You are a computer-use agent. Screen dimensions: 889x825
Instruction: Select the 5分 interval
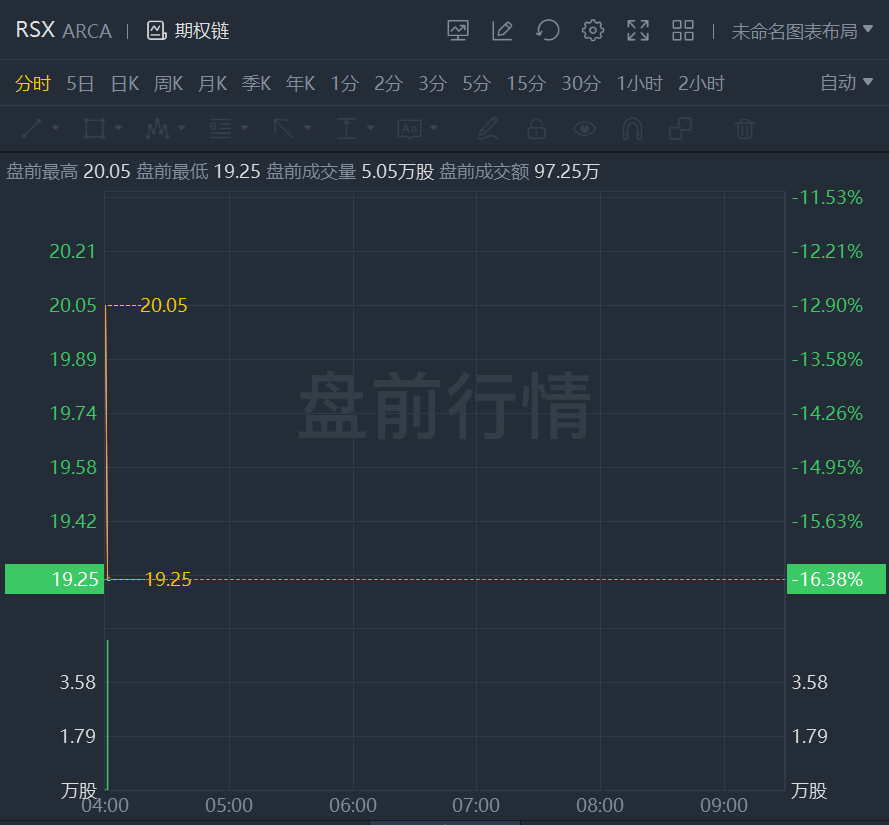476,83
